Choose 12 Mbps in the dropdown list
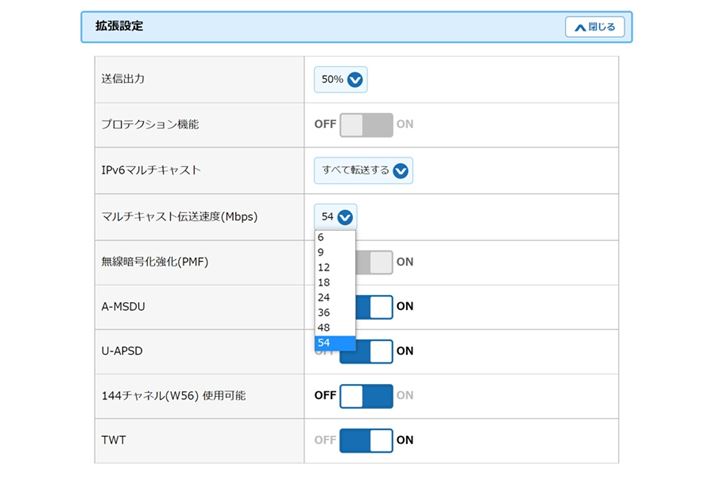Viewport: 715px width, 477px height. (x=334, y=268)
